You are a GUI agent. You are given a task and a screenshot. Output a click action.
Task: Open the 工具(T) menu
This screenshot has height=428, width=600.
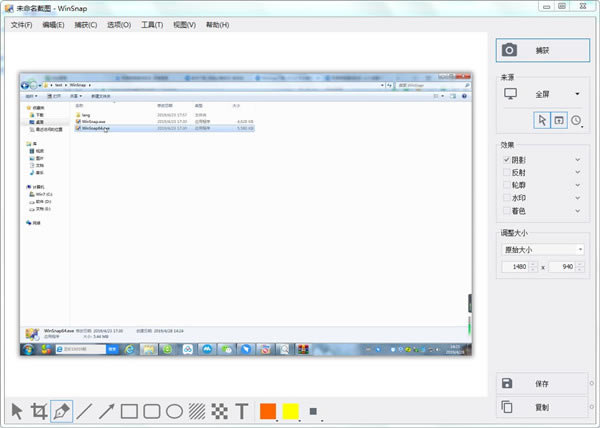(152, 25)
